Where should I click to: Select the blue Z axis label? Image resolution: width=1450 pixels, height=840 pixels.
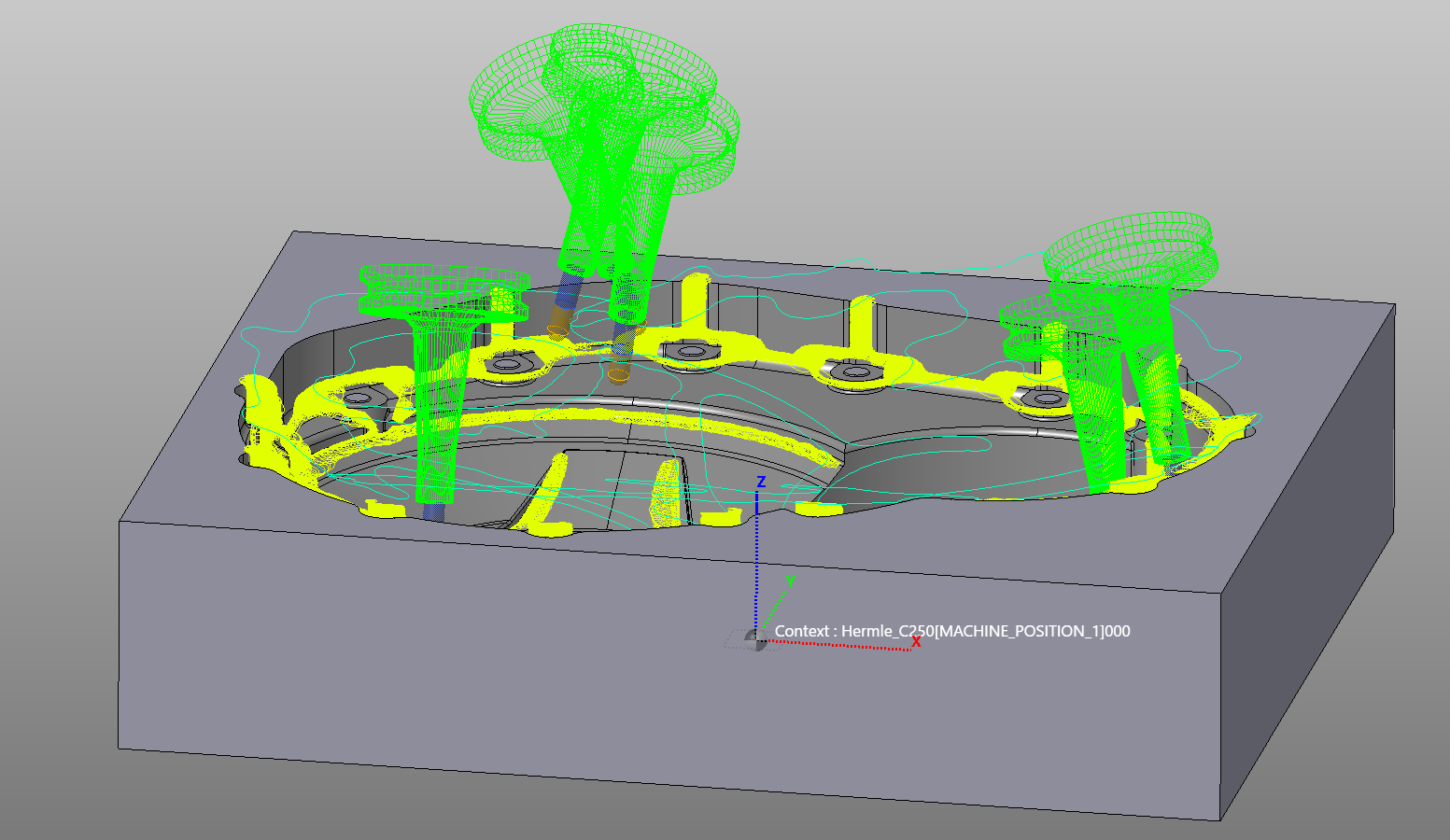click(x=761, y=482)
